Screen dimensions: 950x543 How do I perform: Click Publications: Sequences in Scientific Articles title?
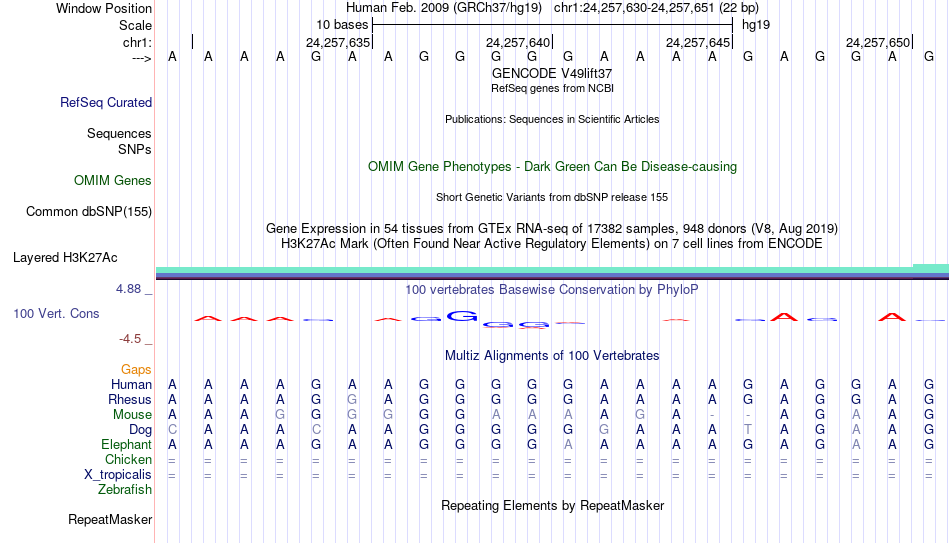point(552,119)
